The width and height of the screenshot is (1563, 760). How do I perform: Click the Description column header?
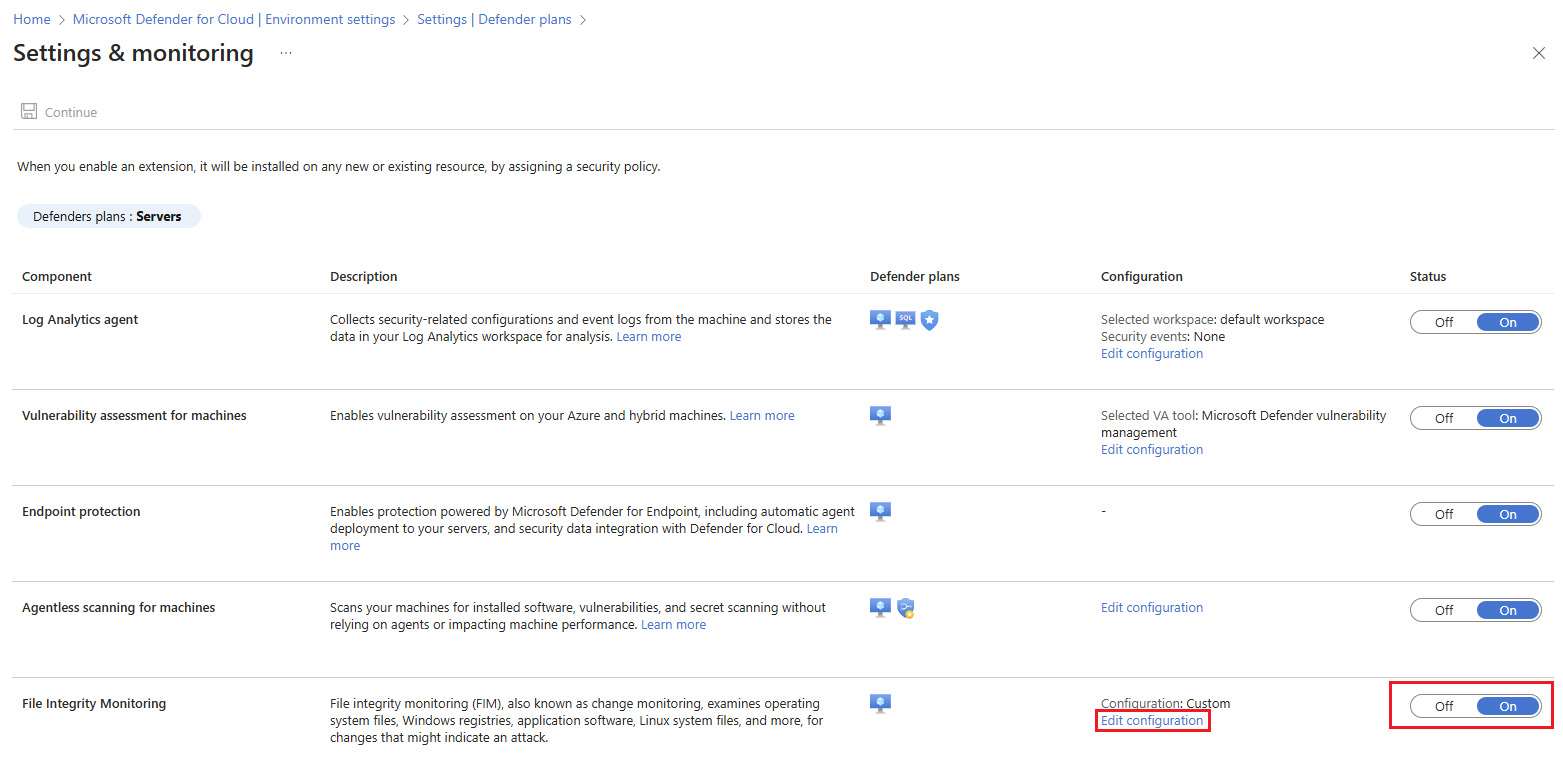pyautogui.click(x=364, y=276)
